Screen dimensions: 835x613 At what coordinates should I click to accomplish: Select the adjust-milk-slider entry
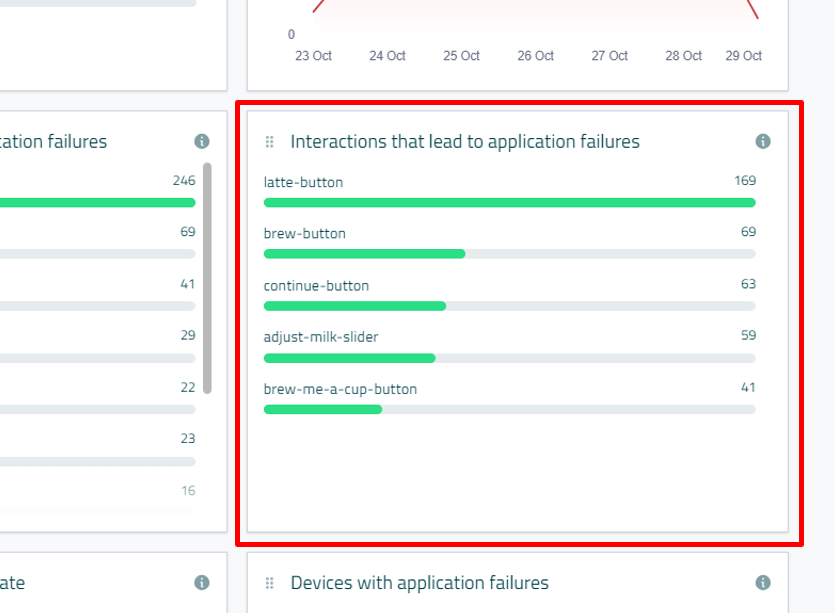click(x=321, y=337)
